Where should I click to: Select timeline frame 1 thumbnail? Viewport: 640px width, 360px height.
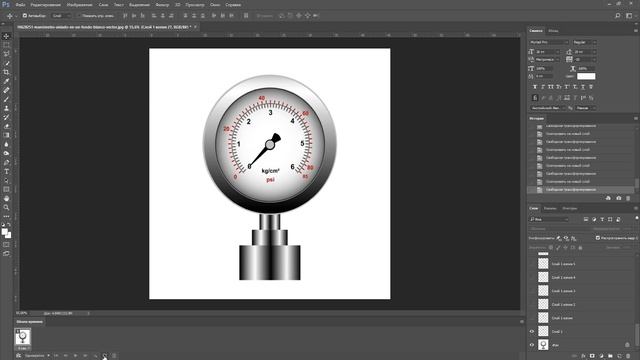click(22, 337)
